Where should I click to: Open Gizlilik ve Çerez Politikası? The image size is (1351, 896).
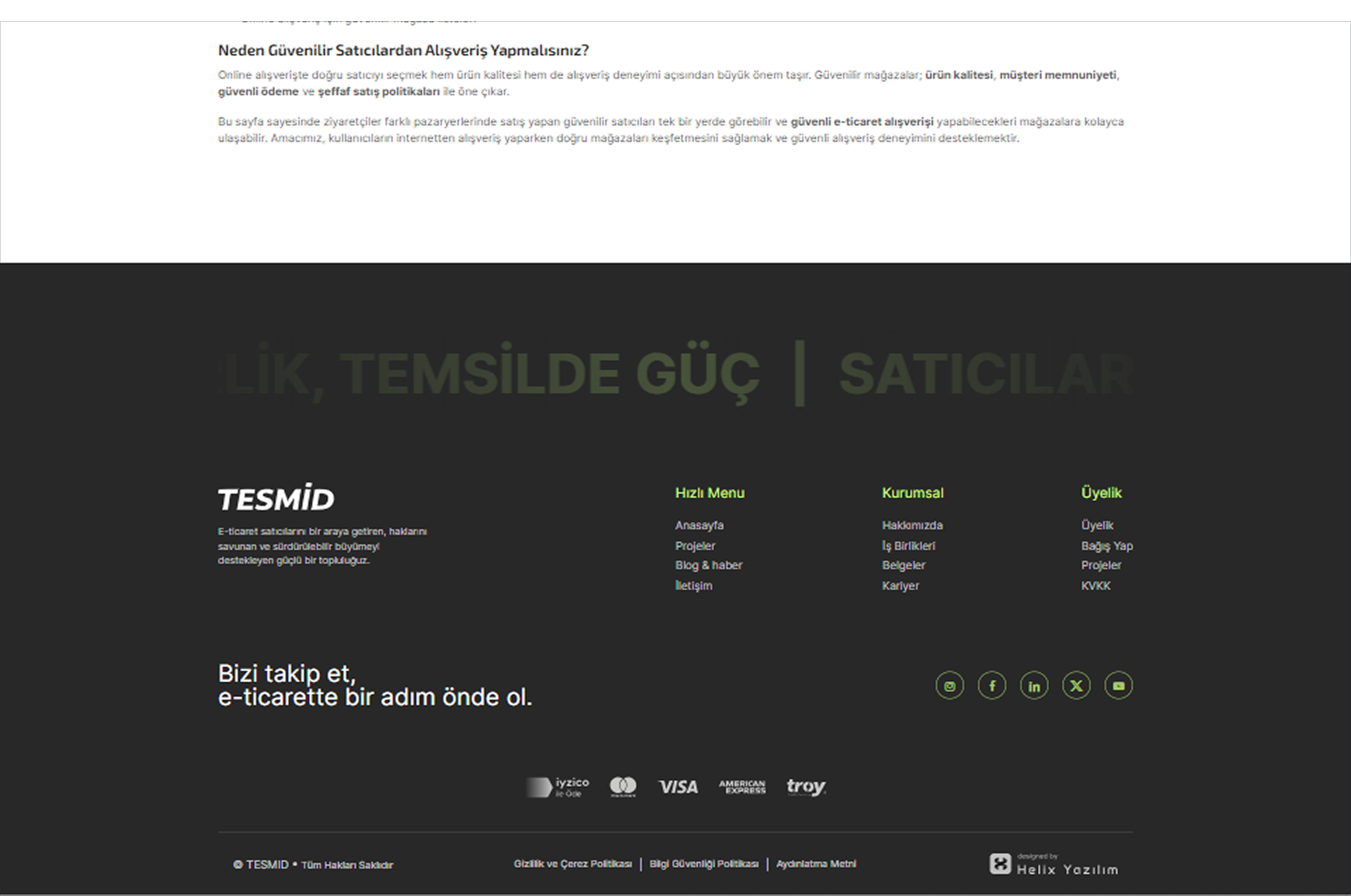coord(572,864)
